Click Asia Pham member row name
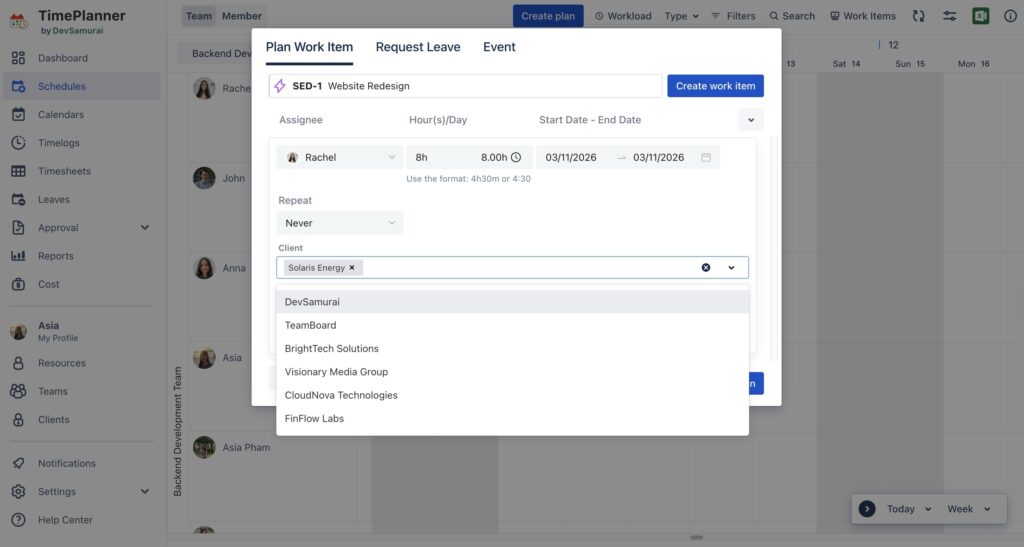Viewport: 1024px width, 547px height. 246,448
